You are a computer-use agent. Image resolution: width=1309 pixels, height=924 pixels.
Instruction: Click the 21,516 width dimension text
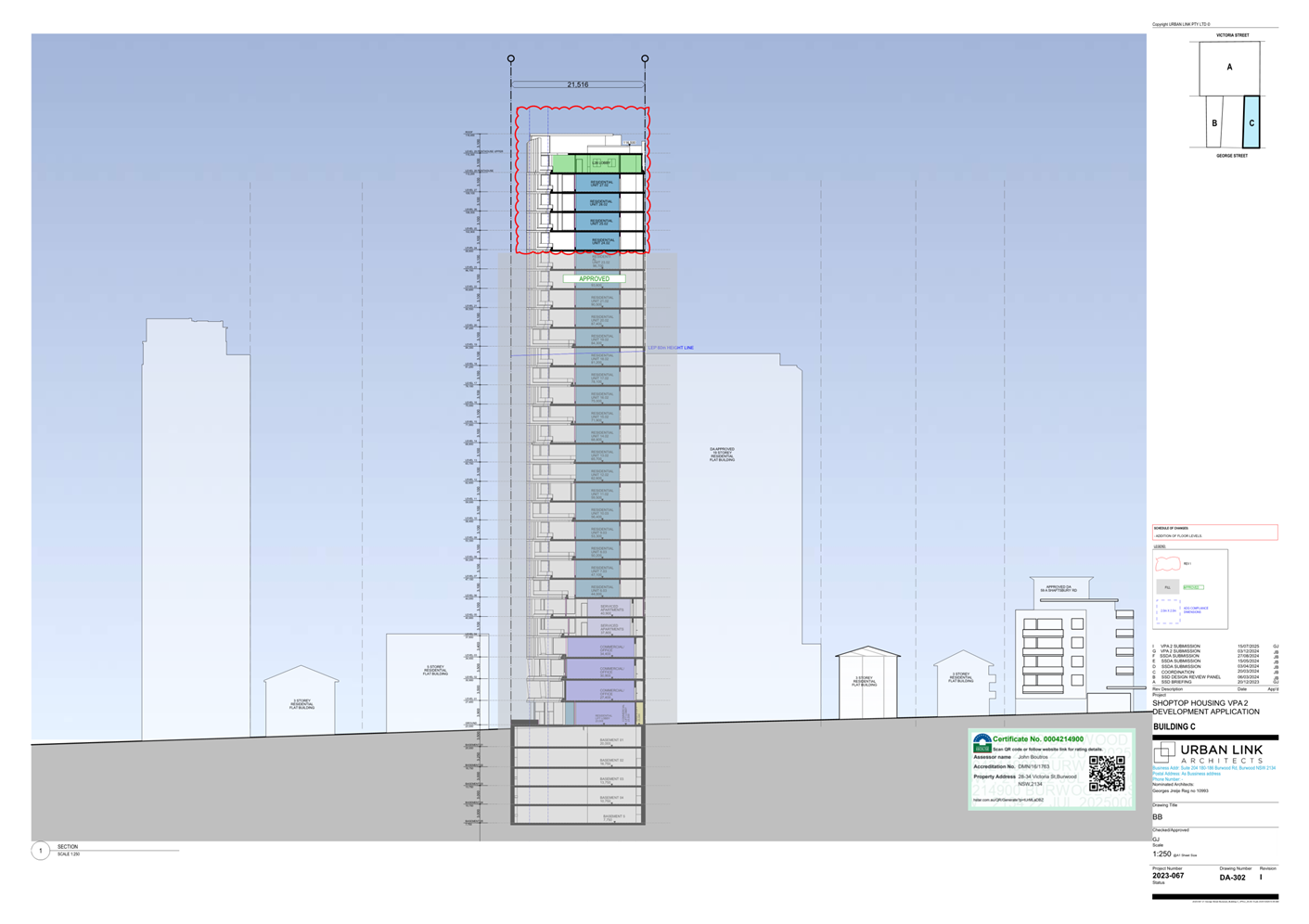pyautogui.click(x=577, y=84)
